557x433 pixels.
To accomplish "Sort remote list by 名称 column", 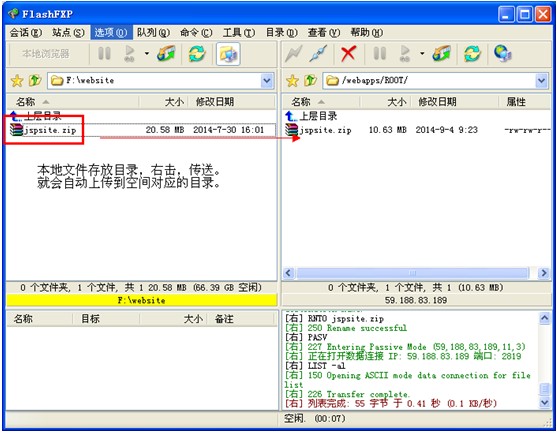I will click(x=321, y=102).
